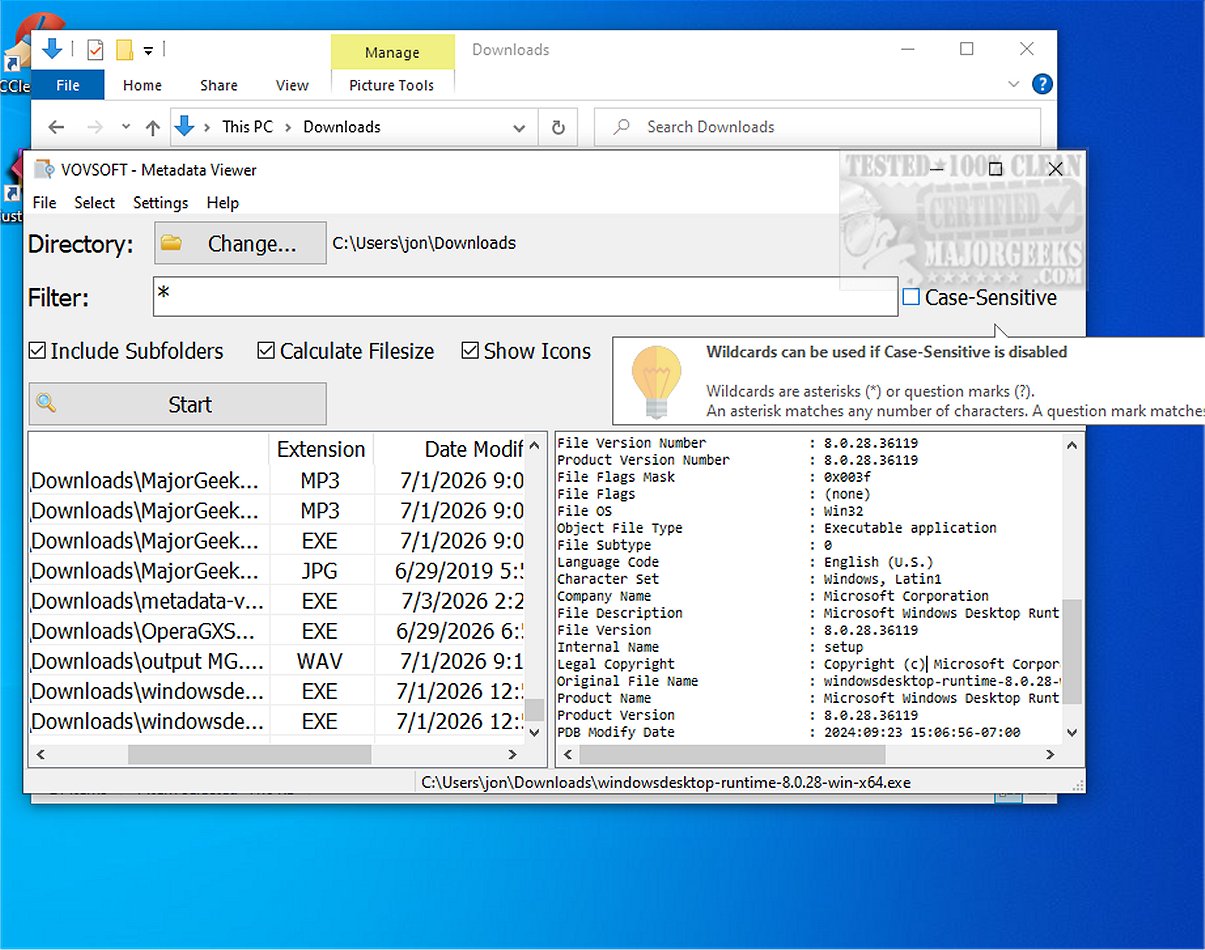Select the Downloads\metadata-v... EXE row

[276, 601]
